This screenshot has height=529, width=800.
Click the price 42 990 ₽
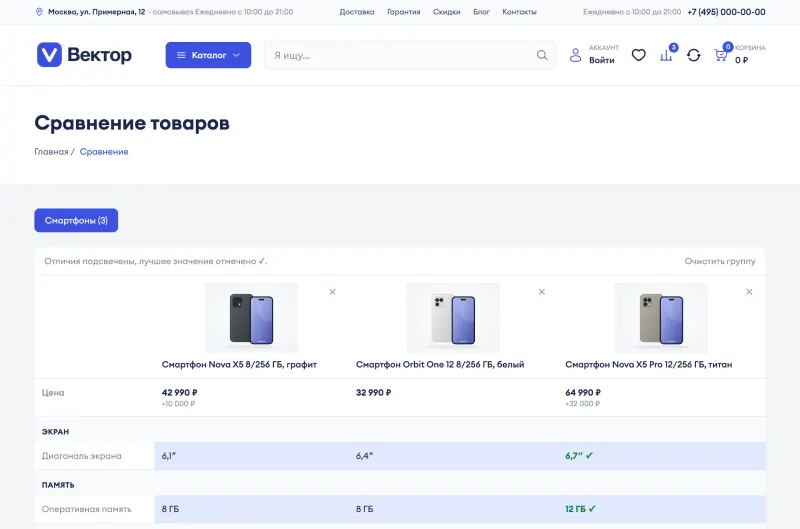(180, 392)
